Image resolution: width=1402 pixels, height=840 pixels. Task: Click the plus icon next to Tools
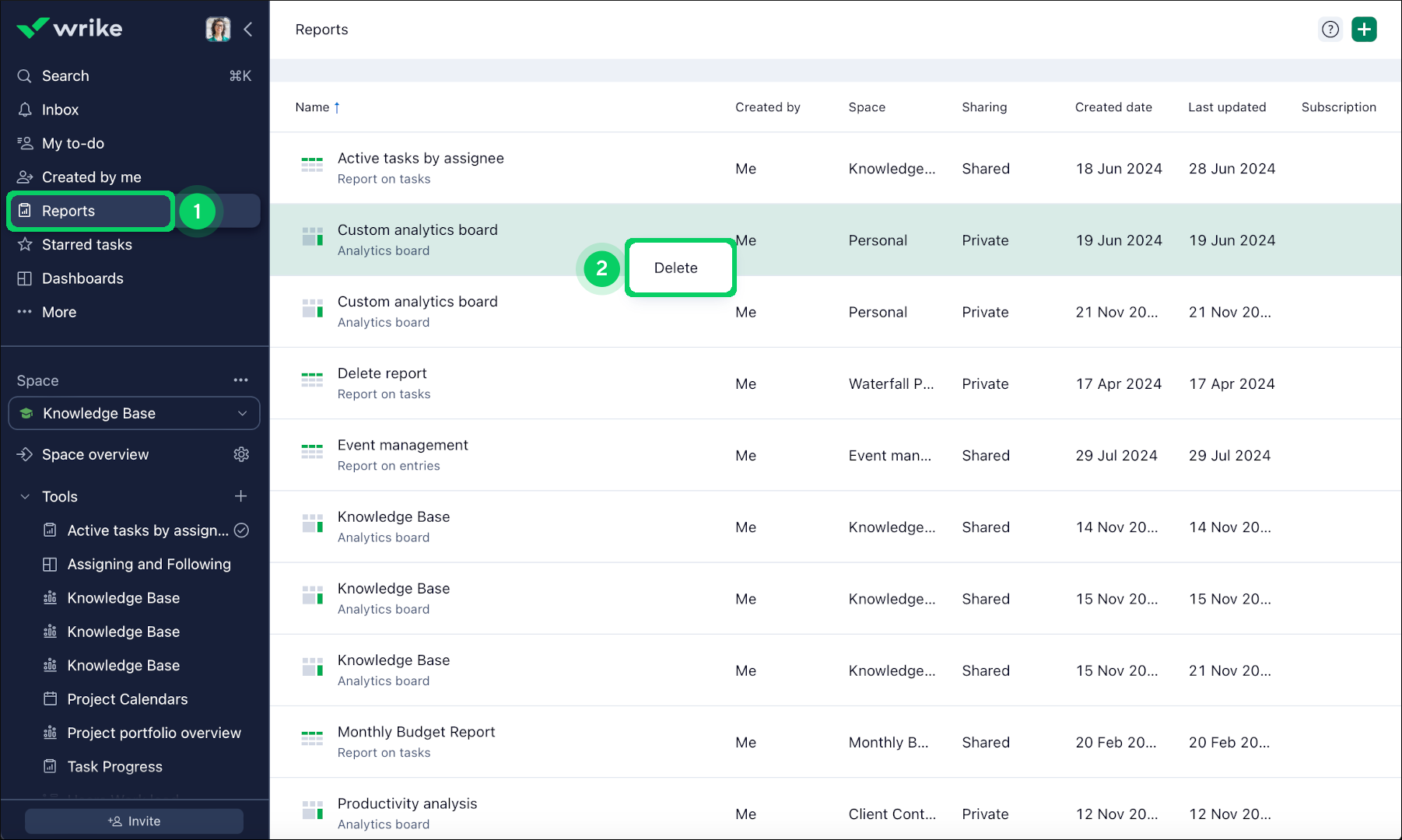click(241, 496)
